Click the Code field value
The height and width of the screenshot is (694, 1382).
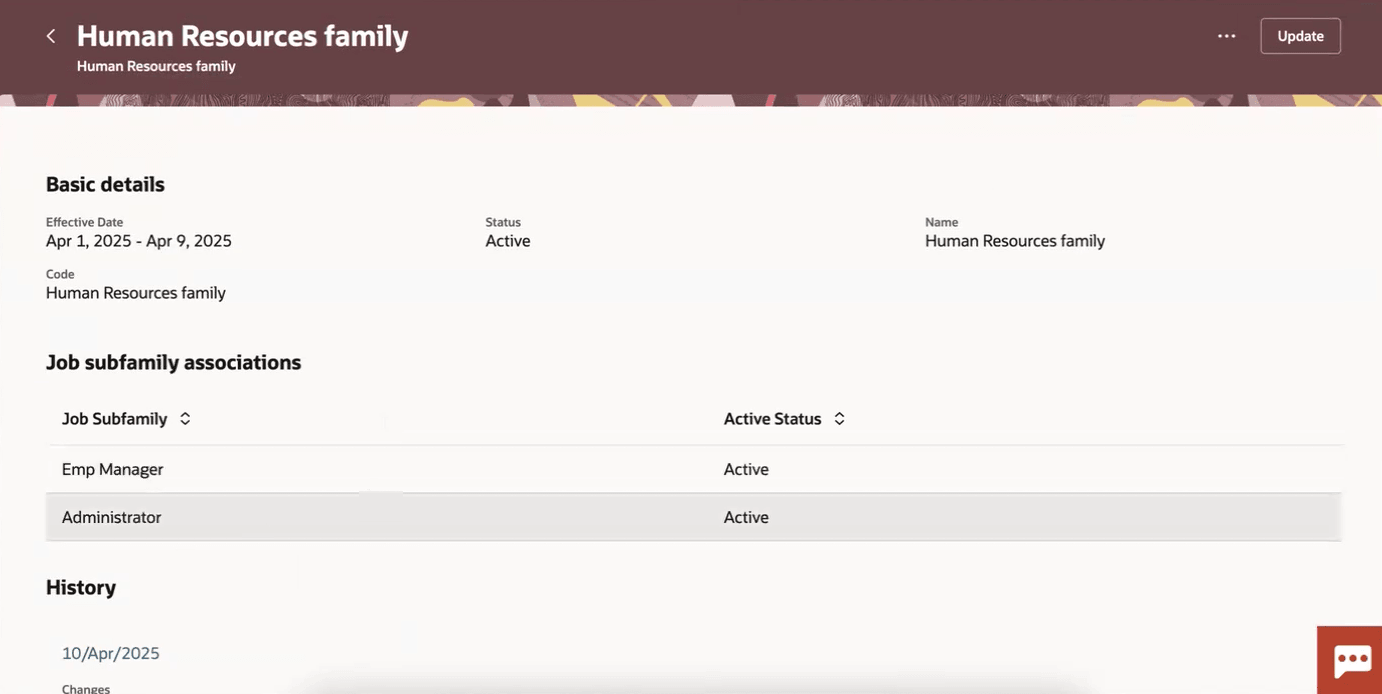tap(136, 293)
